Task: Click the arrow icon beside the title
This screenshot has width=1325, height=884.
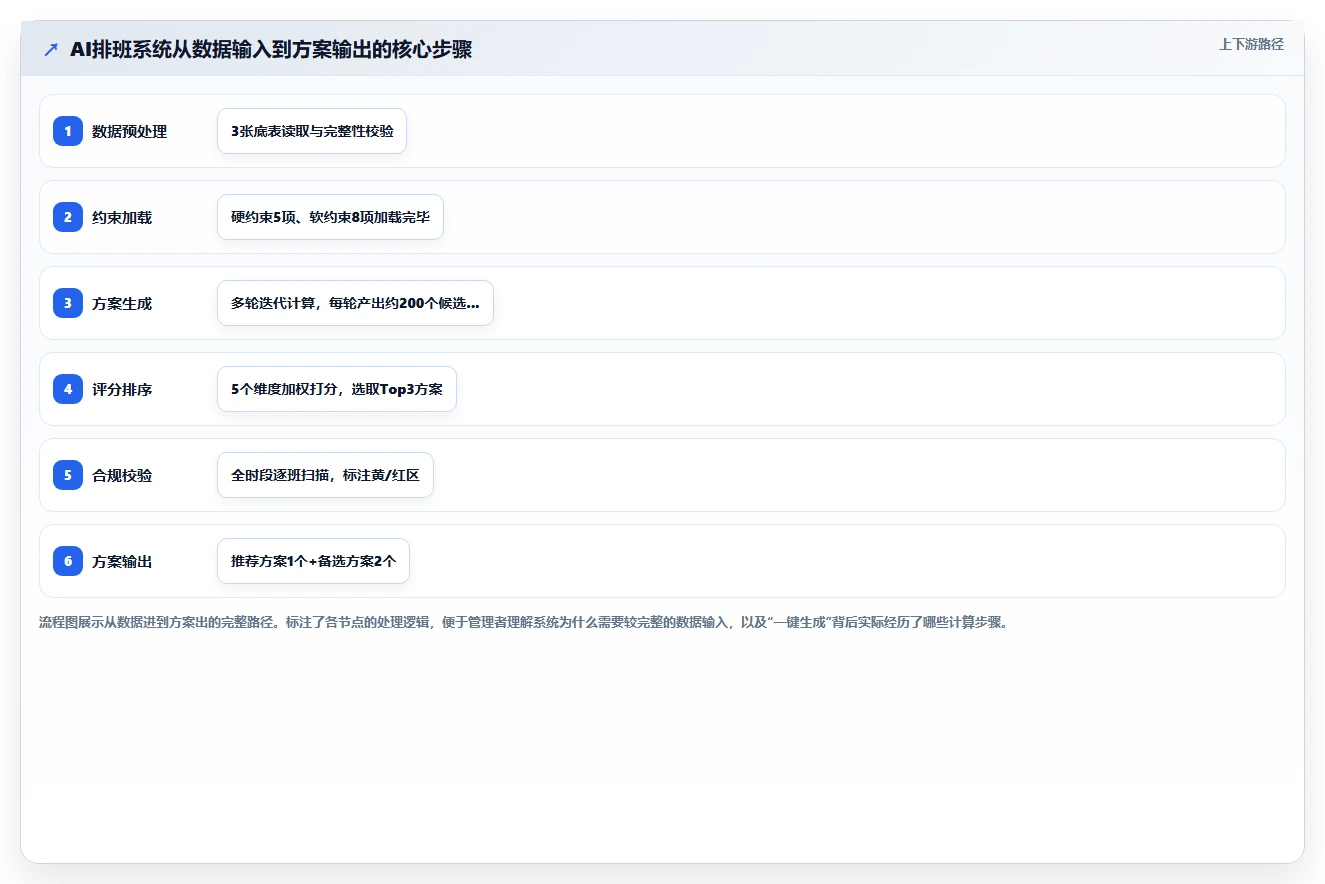Action: (x=51, y=50)
